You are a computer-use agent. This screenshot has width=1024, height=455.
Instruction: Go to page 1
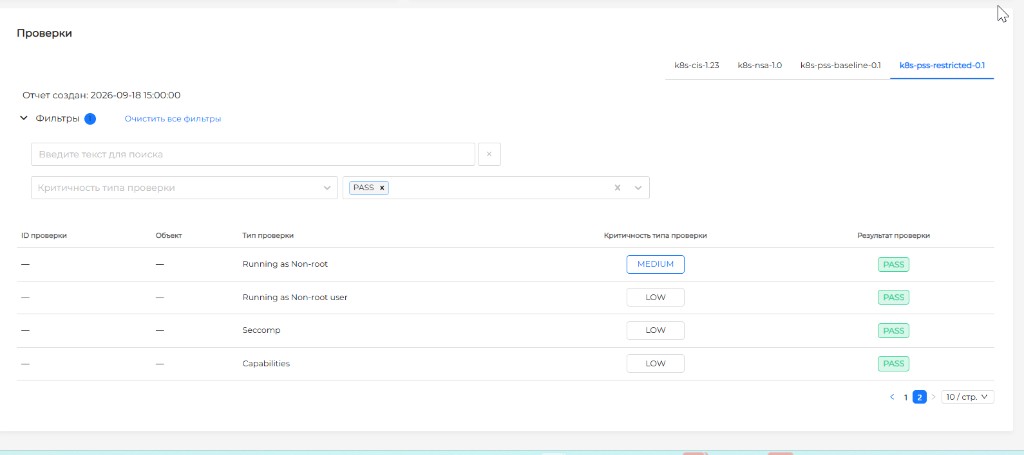tap(906, 397)
